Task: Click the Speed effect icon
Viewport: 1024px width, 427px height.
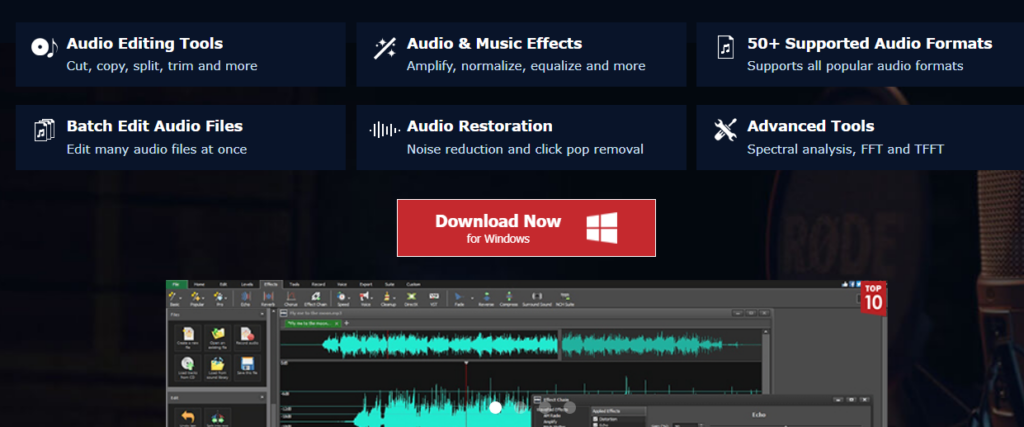Action: coord(341,296)
